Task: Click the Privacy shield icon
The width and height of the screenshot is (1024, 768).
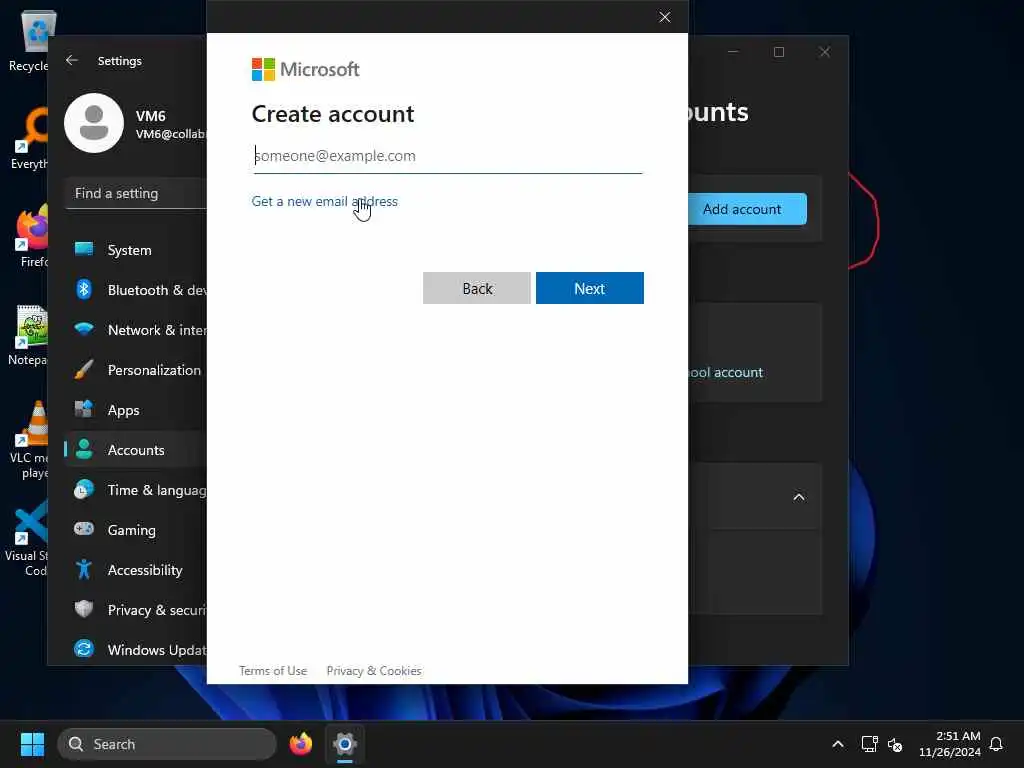Action: click(84, 609)
